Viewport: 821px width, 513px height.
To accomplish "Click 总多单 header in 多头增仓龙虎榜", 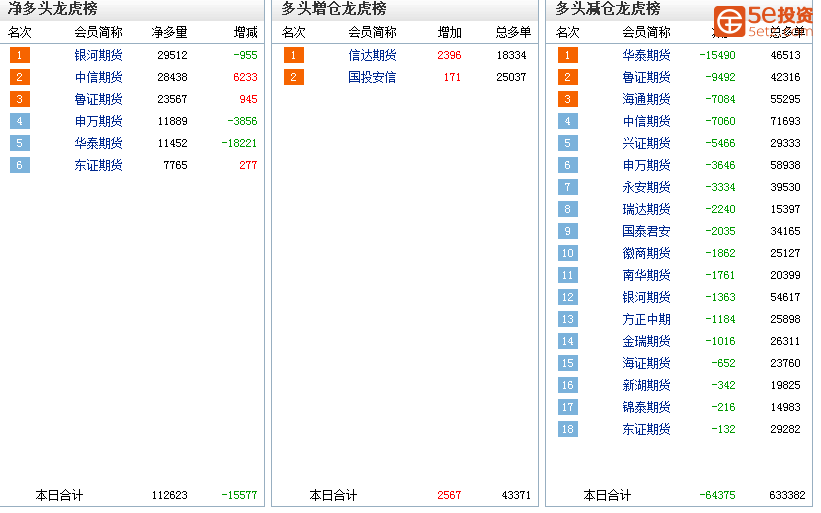I will click(513, 32).
